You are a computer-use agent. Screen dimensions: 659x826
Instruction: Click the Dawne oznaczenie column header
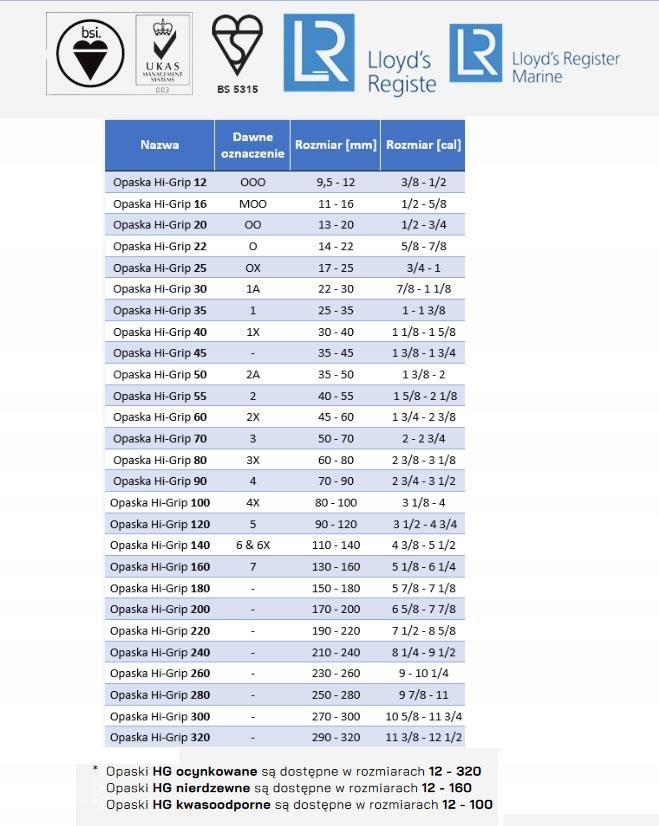coord(253,144)
